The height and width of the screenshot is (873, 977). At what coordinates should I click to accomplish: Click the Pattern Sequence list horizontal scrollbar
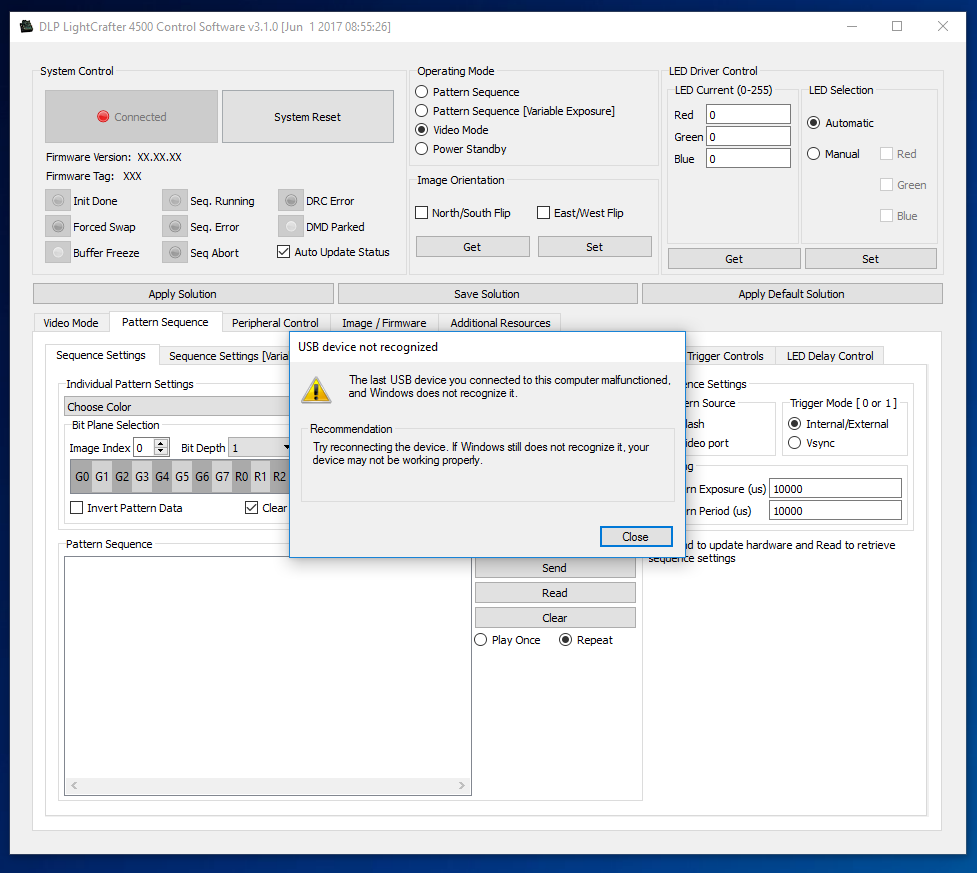coord(268,785)
